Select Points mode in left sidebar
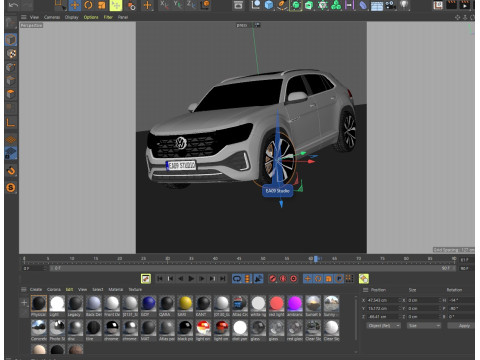 [x=11, y=67]
